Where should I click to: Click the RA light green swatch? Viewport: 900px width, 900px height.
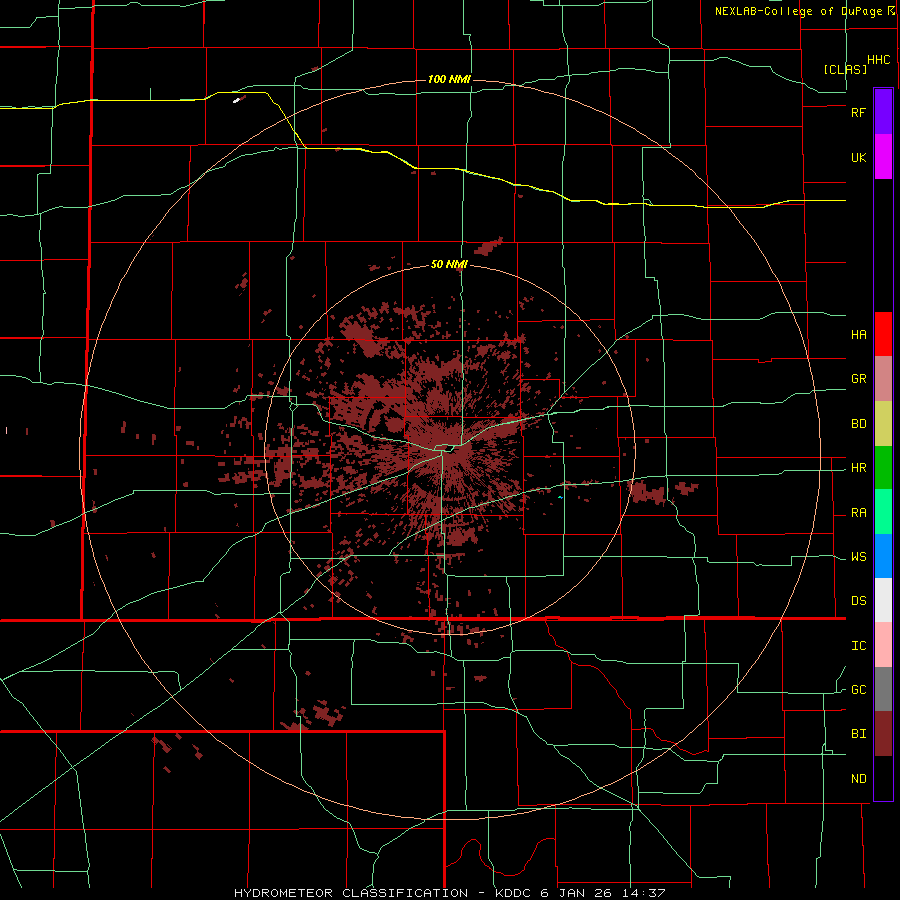(x=883, y=512)
